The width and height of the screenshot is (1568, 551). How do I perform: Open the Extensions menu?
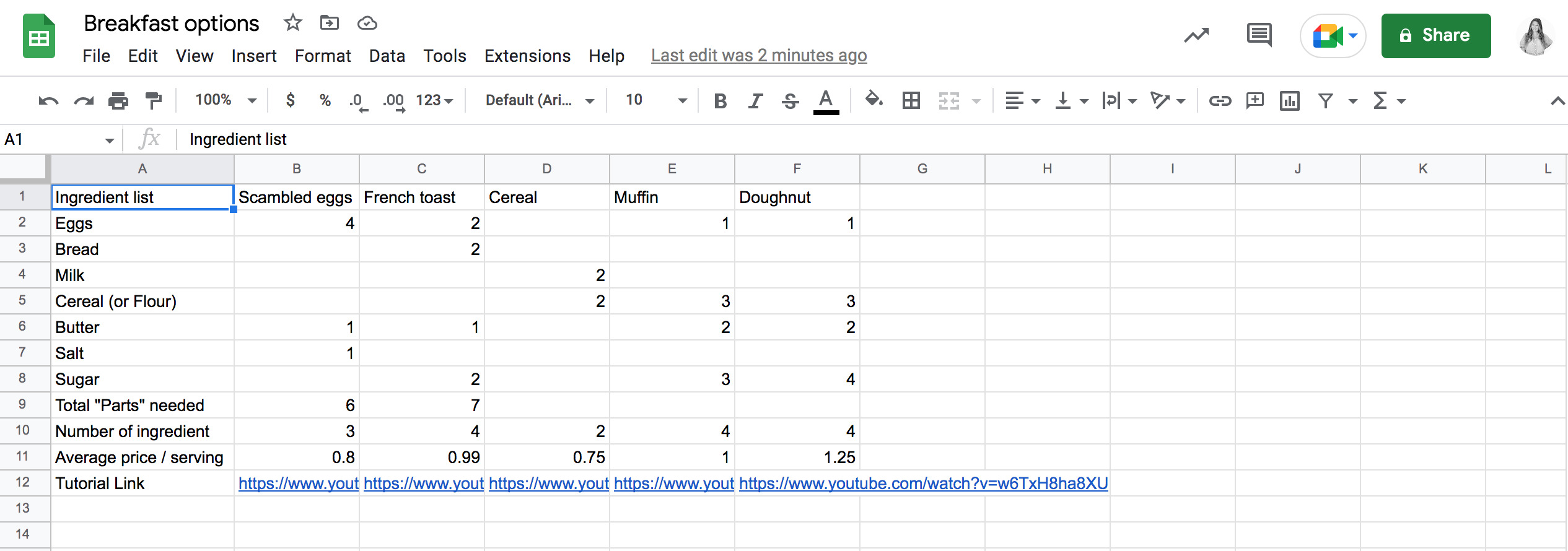(x=527, y=56)
